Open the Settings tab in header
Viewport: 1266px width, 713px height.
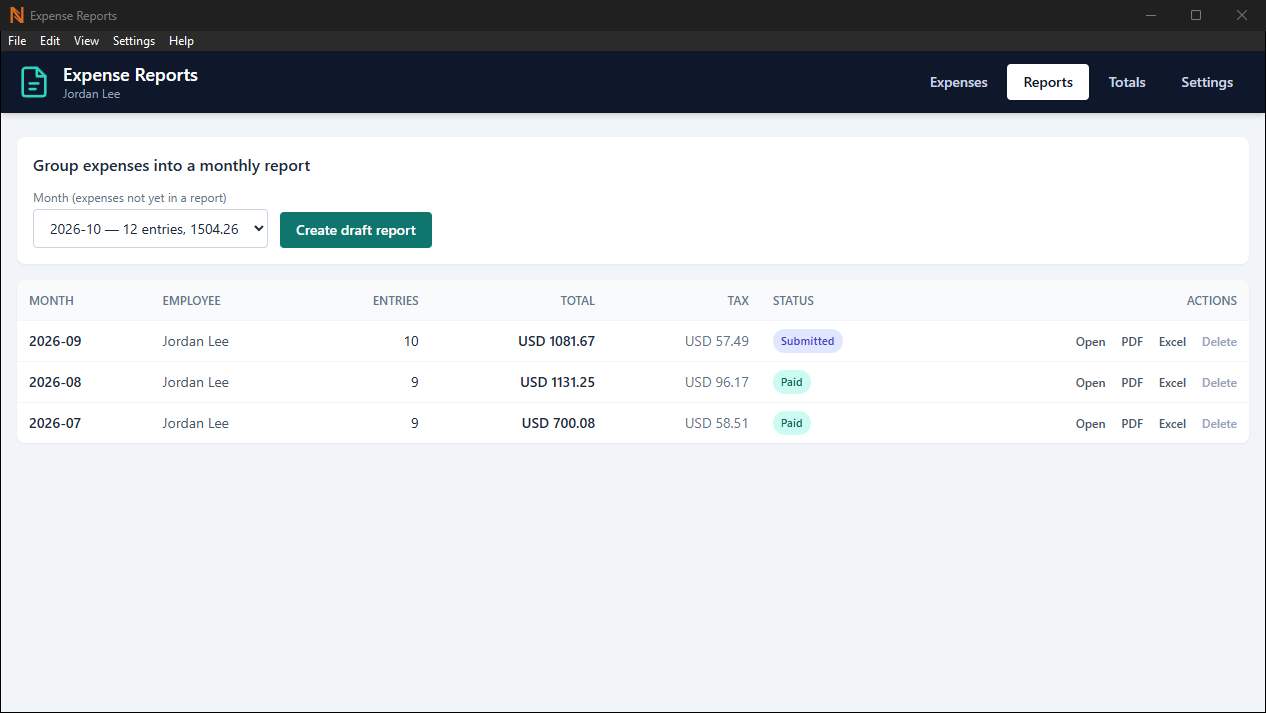1207,82
